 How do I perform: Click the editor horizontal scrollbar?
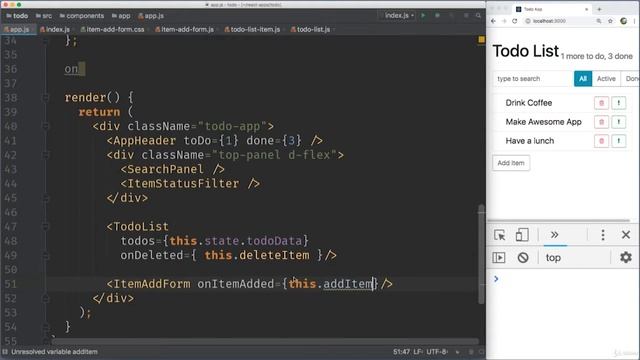pyautogui.click(x=265, y=341)
